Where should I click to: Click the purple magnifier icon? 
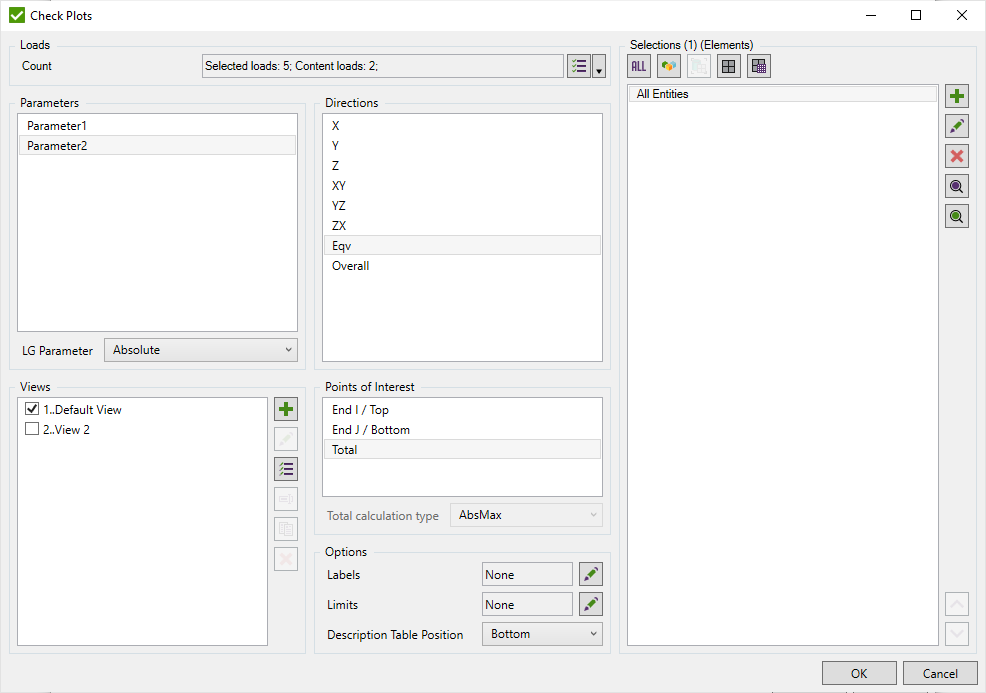coord(957,187)
